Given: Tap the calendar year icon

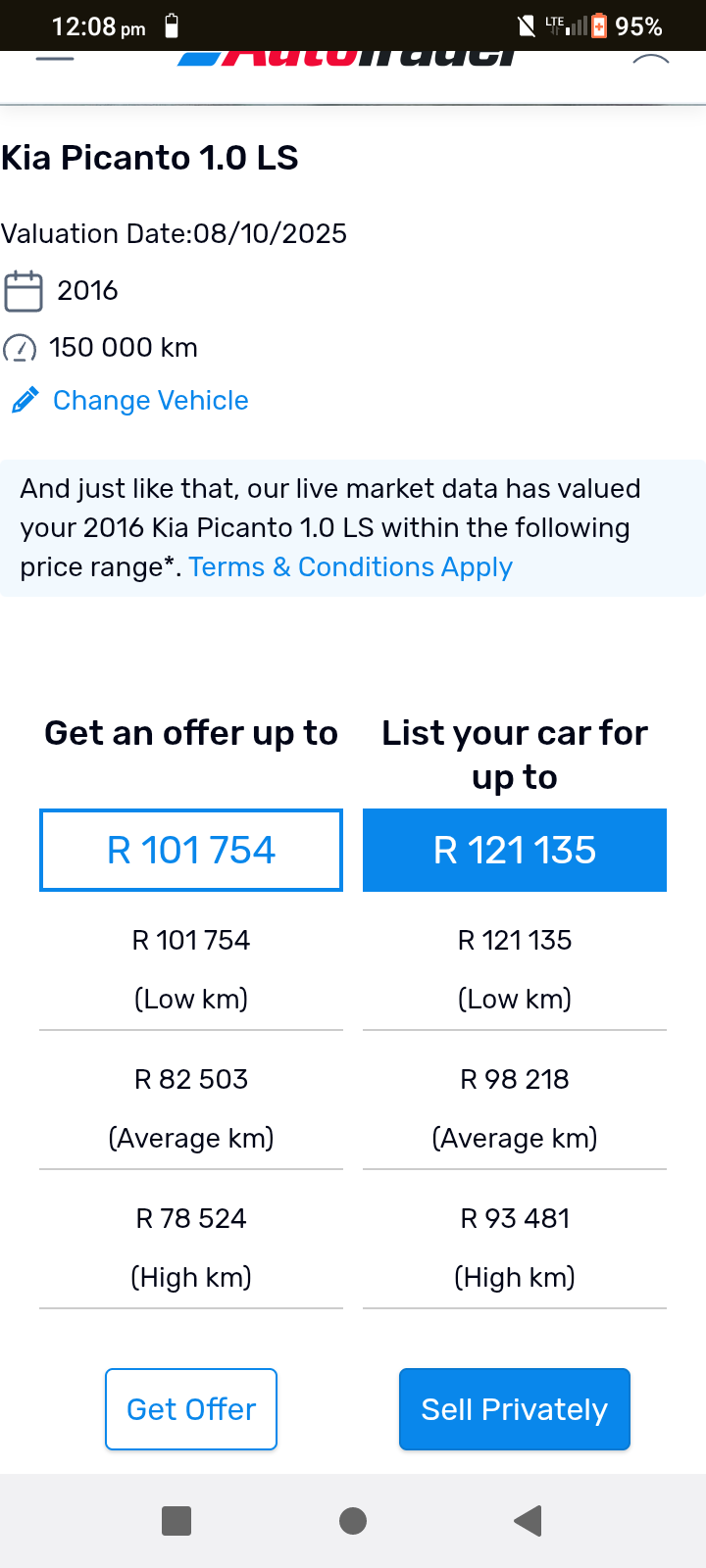Looking at the screenshot, I should point(24,291).
